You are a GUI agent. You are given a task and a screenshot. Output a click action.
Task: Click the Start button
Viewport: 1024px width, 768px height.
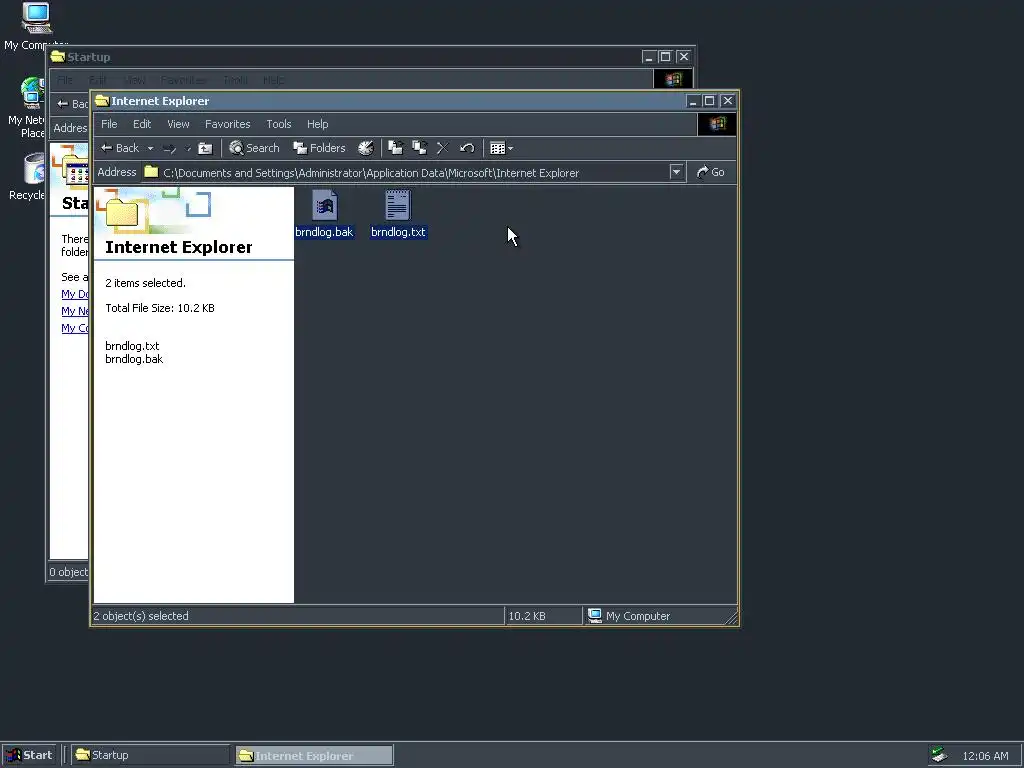tap(30, 755)
